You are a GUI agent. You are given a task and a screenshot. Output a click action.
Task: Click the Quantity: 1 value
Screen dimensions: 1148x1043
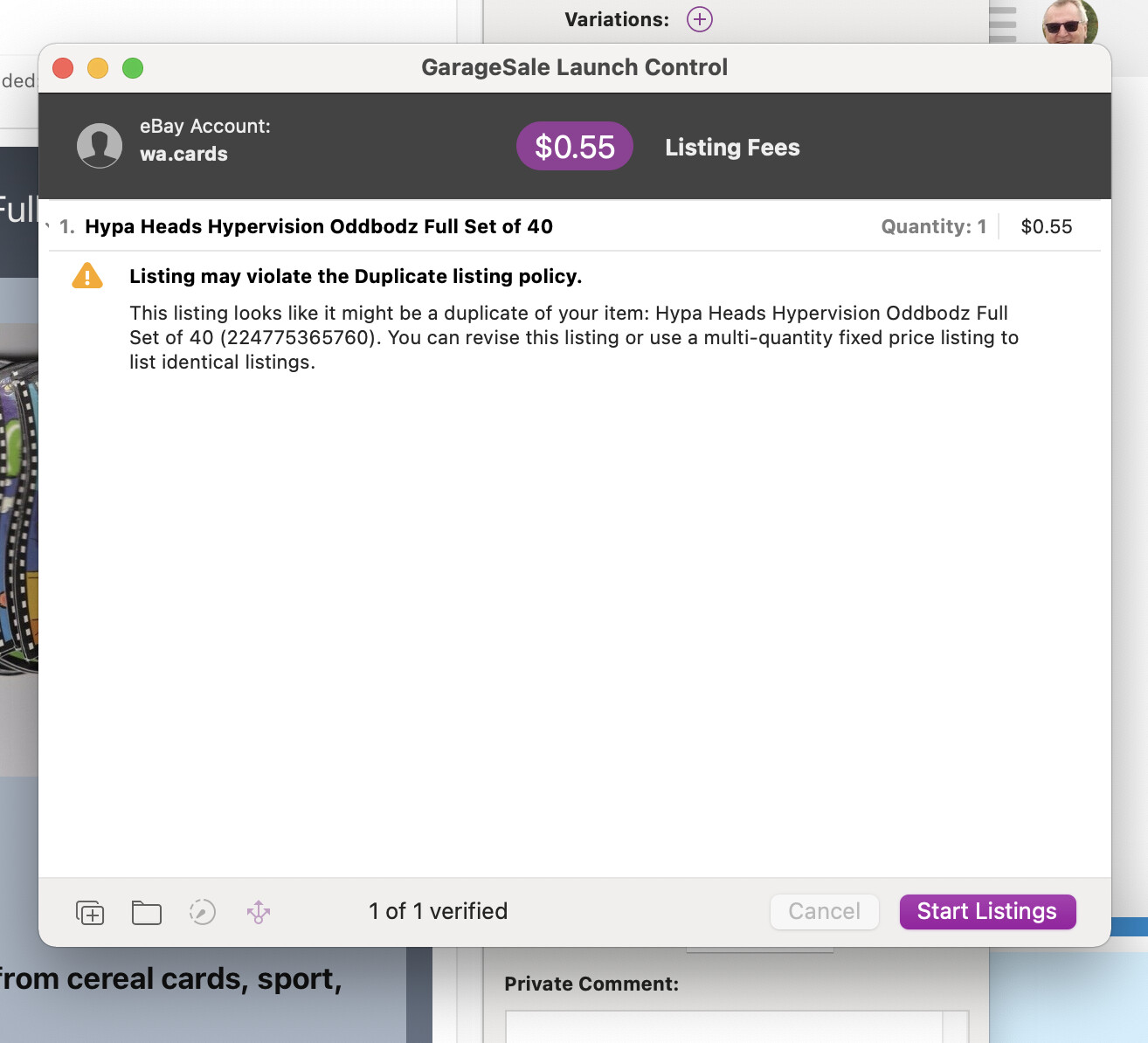coord(933,227)
